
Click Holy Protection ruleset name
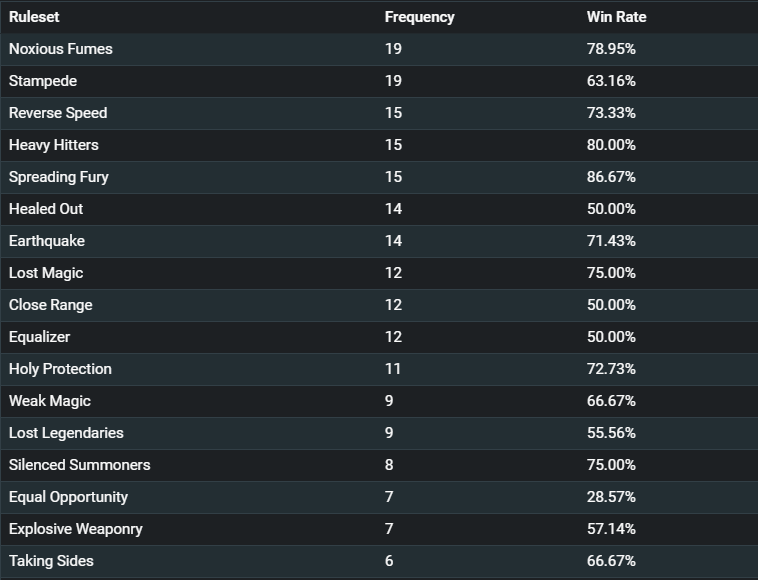pyautogui.click(x=60, y=369)
